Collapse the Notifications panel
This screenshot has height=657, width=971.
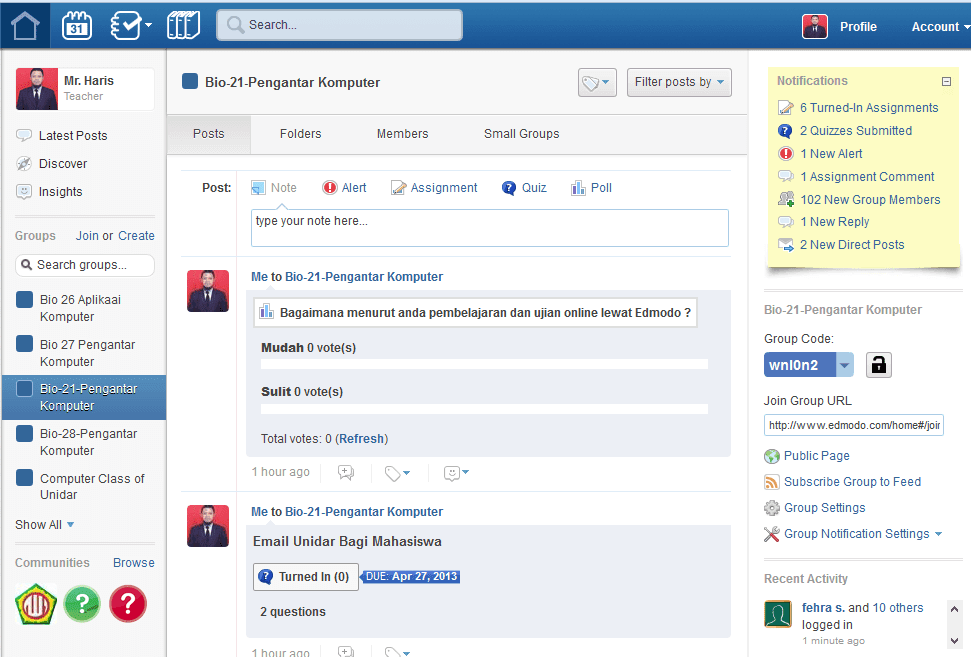[x=946, y=81]
